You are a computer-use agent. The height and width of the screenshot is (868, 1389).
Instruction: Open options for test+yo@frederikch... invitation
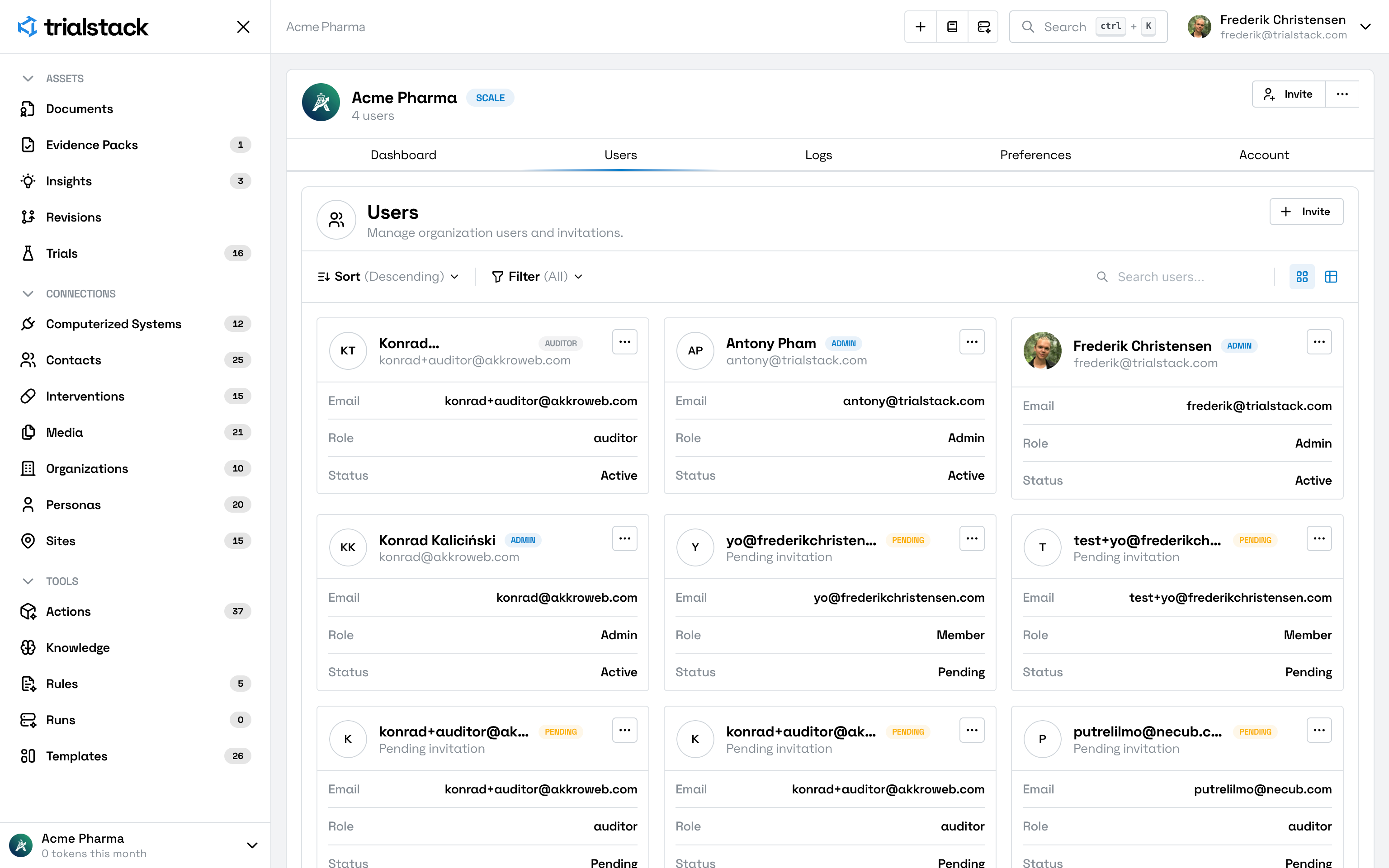point(1319,538)
